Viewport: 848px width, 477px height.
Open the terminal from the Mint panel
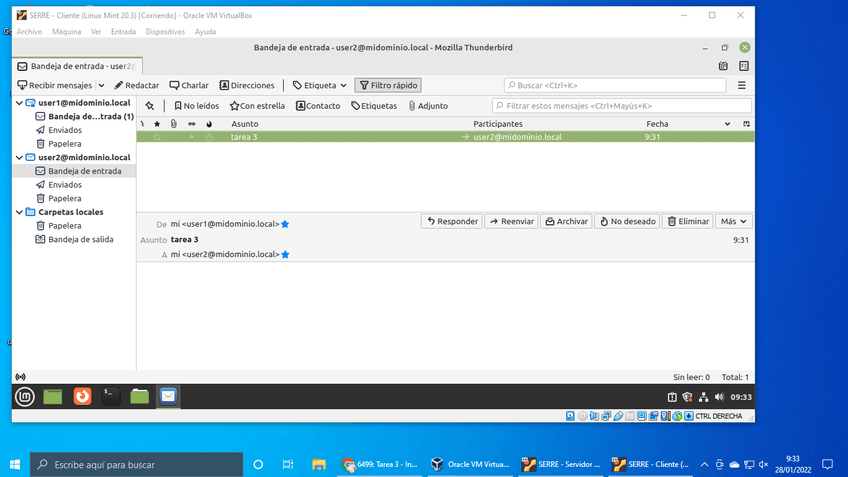(111, 396)
